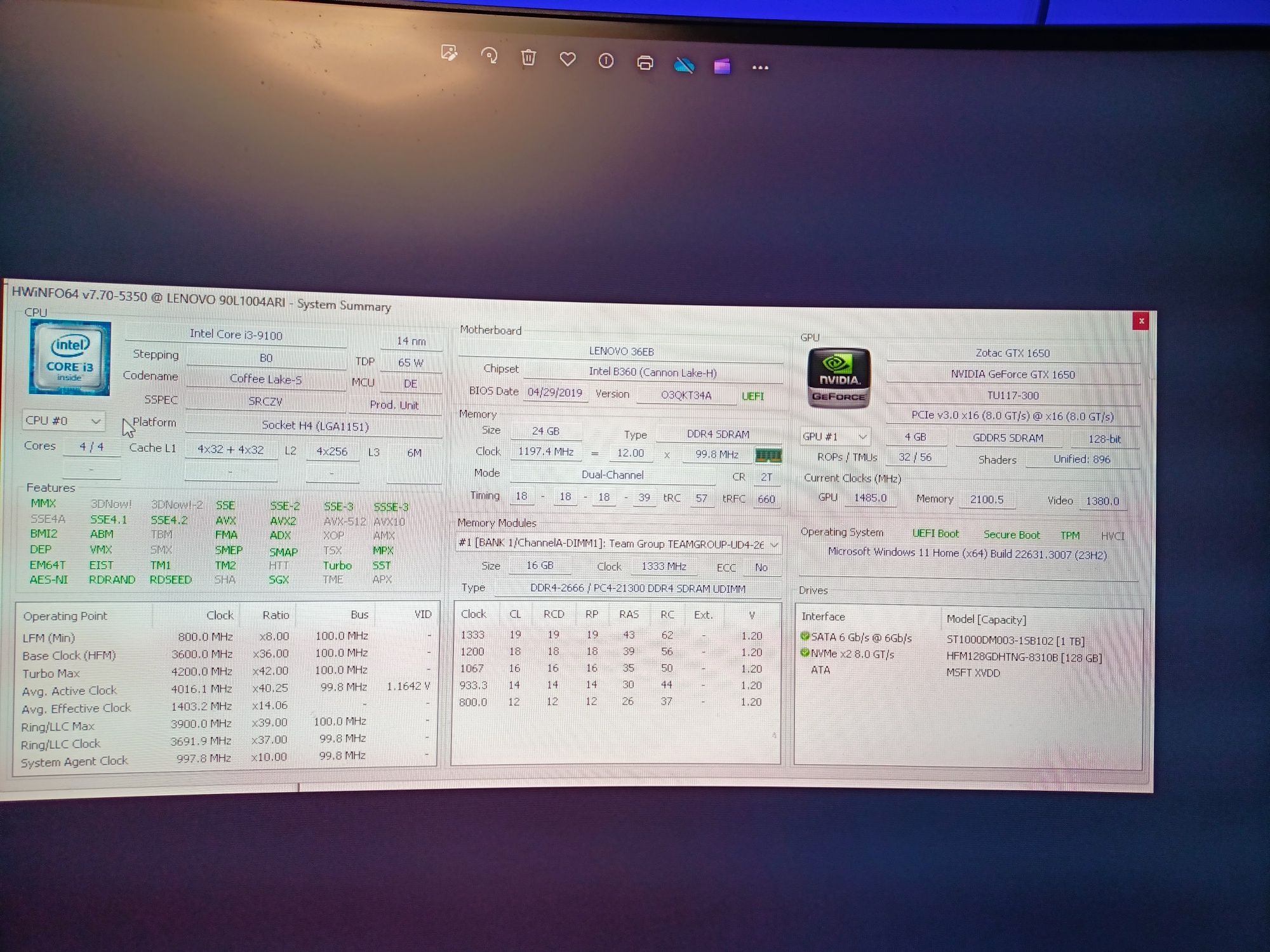Click the 1197.4 MHz memory clock value
The image size is (1270, 952).
545,452
